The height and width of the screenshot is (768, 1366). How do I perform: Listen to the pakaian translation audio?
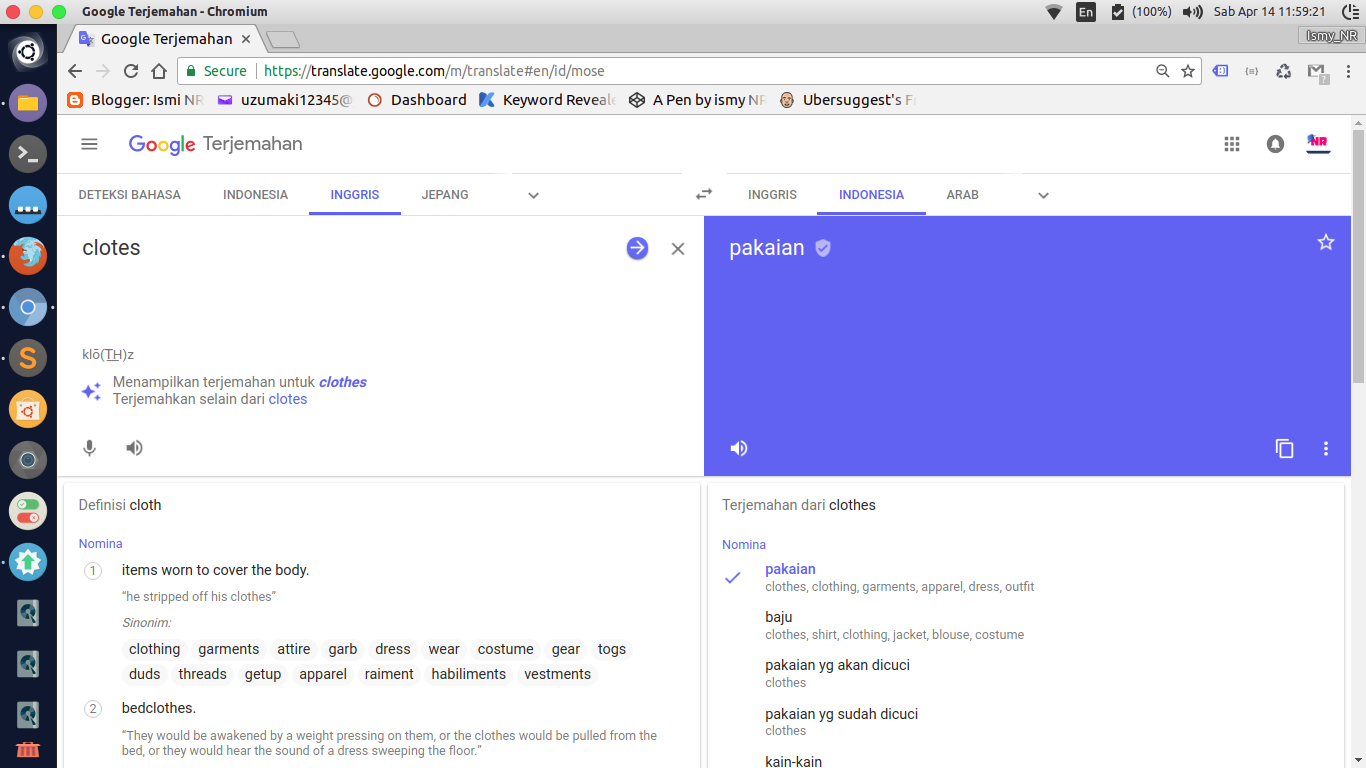pos(739,448)
